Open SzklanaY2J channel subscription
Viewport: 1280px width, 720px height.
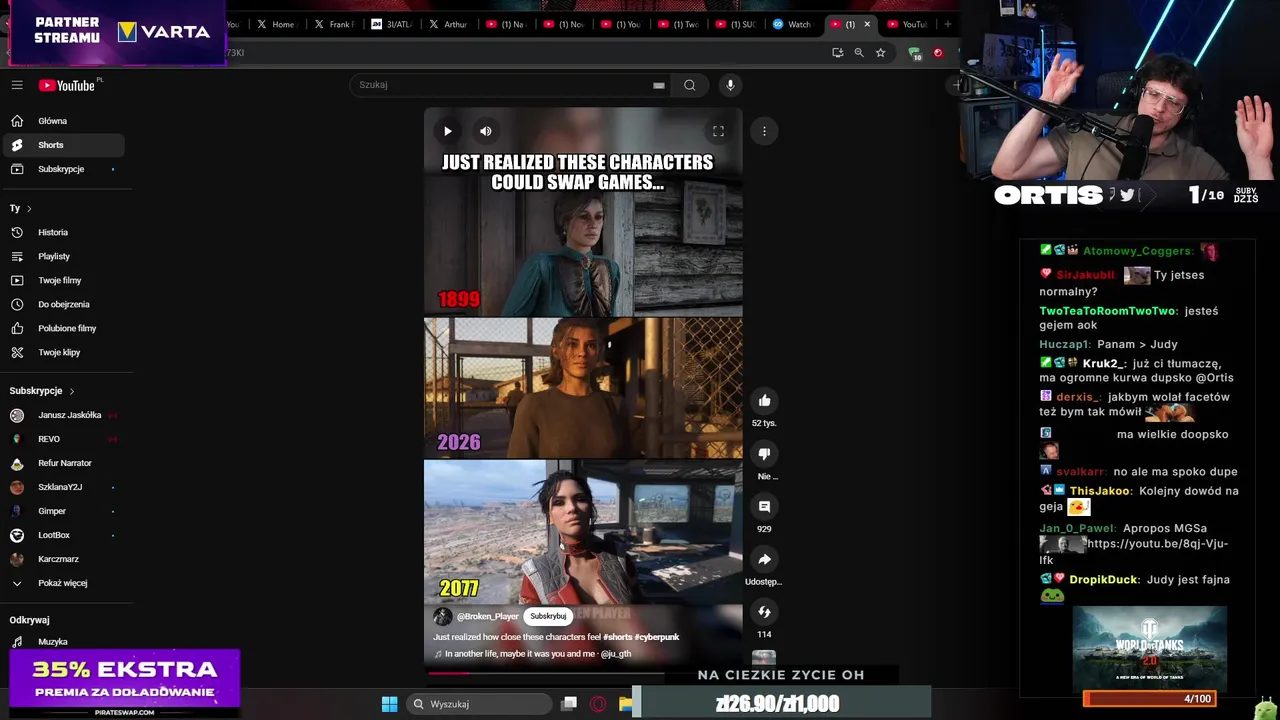[62, 487]
